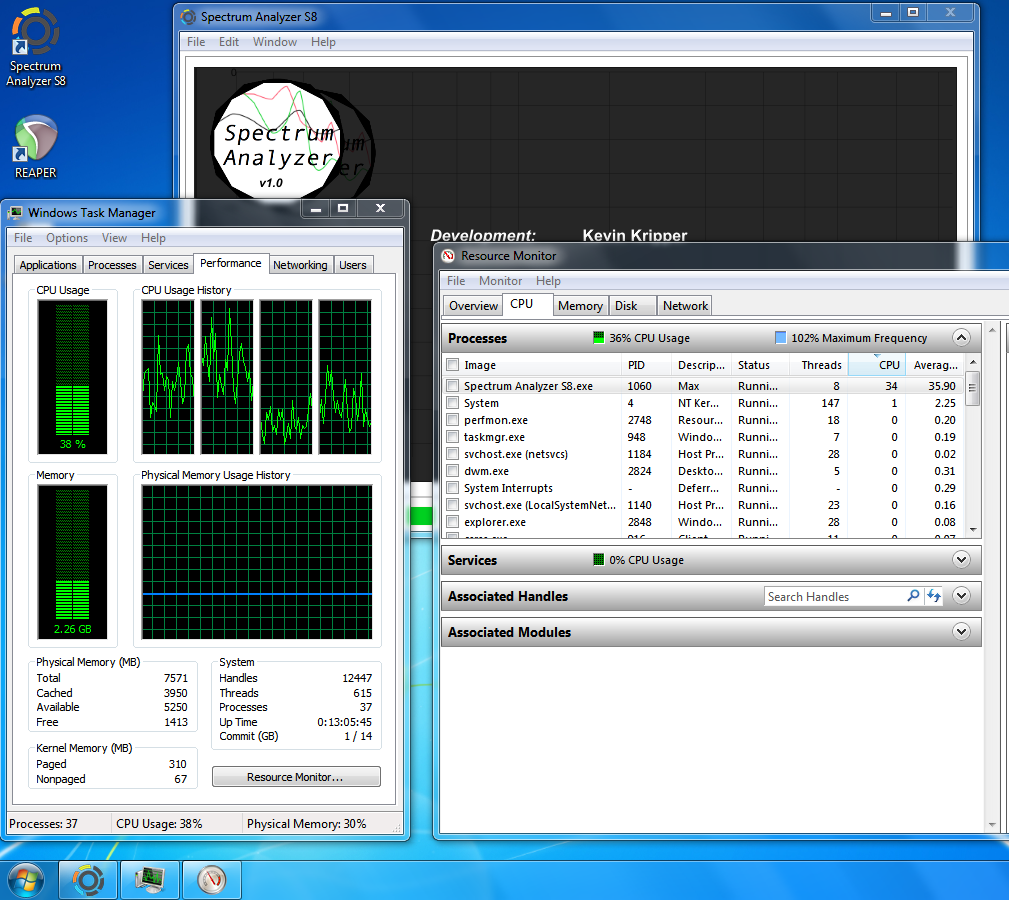Open Edit menu in Spectrum Analyzer
The image size is (1009, 900).
(228, 42)
